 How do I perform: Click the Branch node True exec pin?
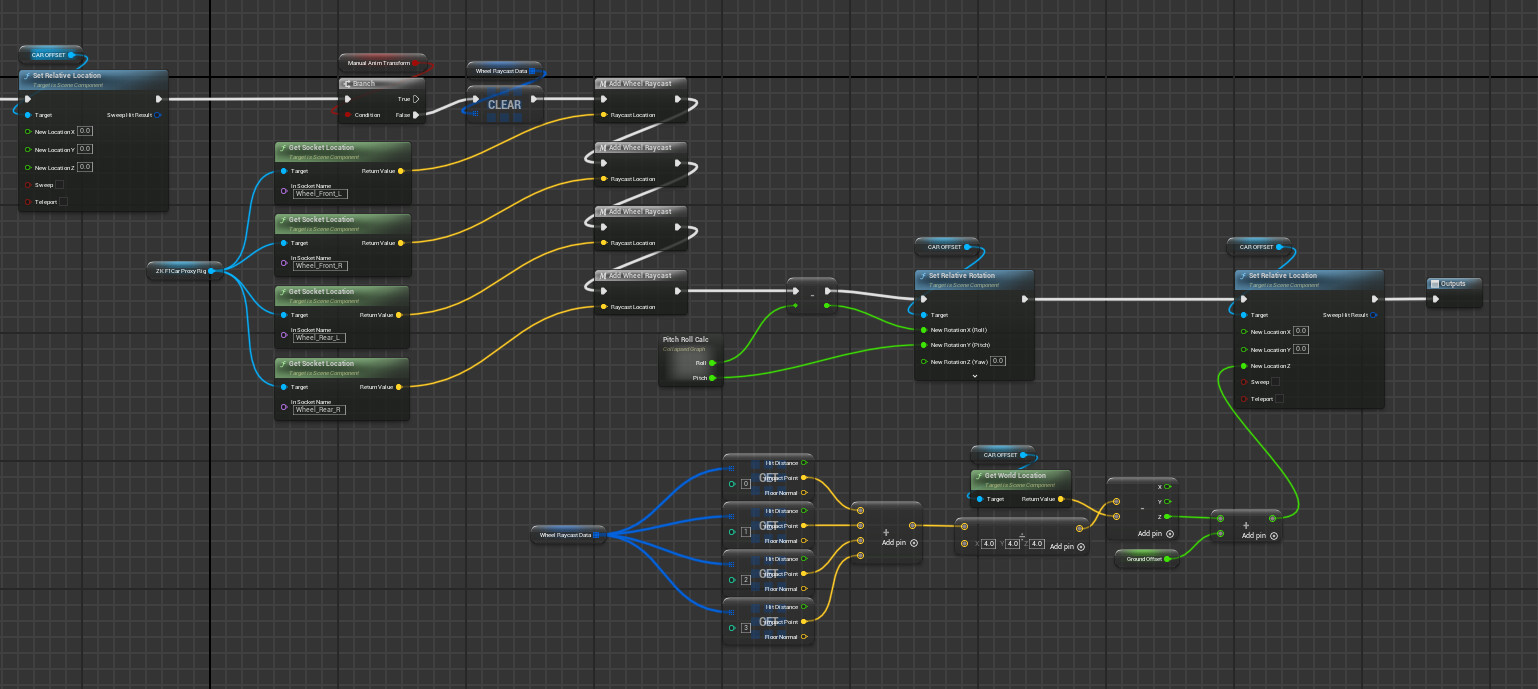click(416, 99)
